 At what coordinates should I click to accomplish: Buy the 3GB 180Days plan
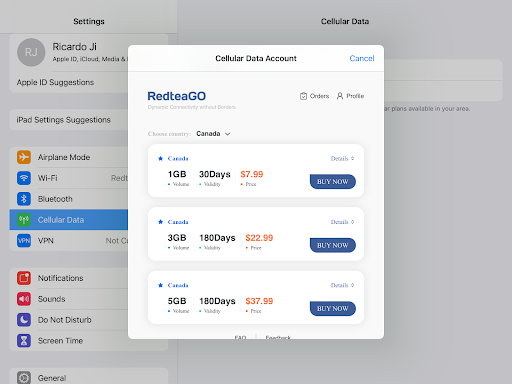333,245
